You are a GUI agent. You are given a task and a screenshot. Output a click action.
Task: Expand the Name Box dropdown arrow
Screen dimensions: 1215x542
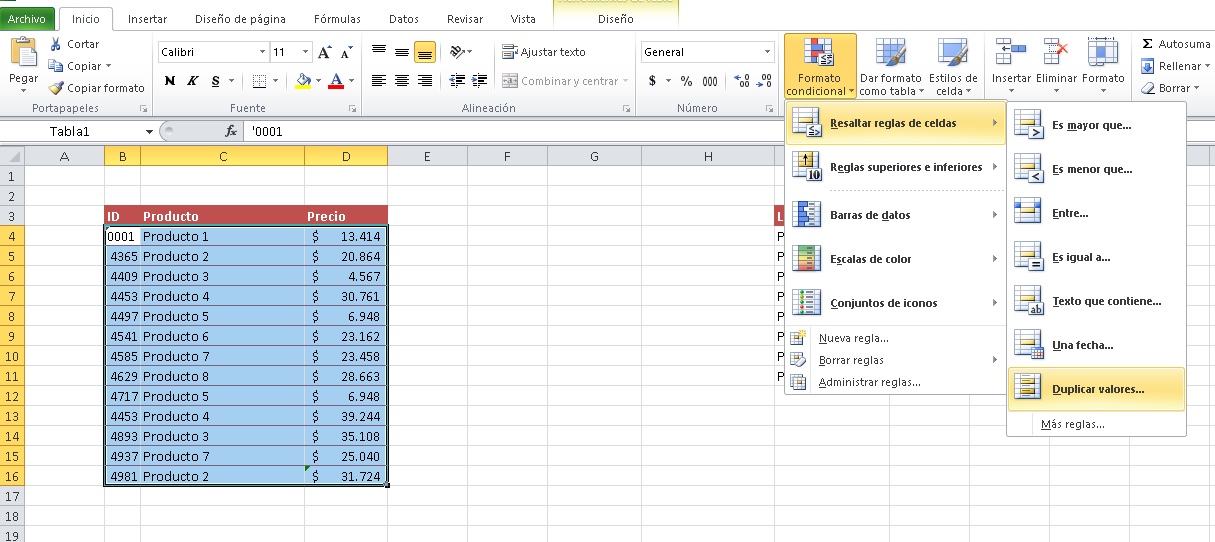(149, 131)
